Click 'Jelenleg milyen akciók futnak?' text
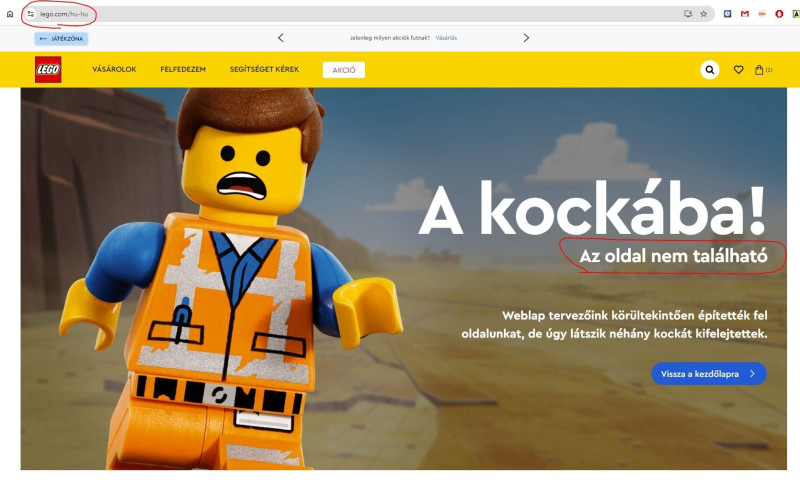 [389, 38]
